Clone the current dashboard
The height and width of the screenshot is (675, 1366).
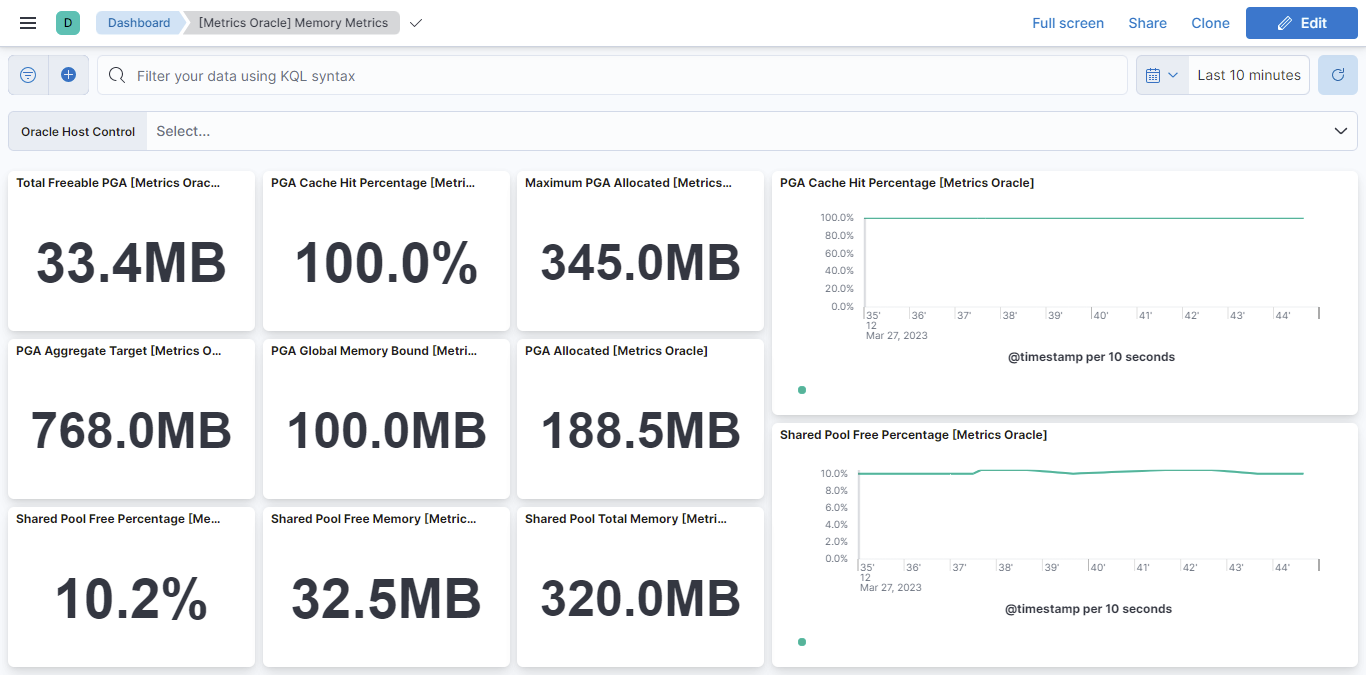click(1210, 23)
